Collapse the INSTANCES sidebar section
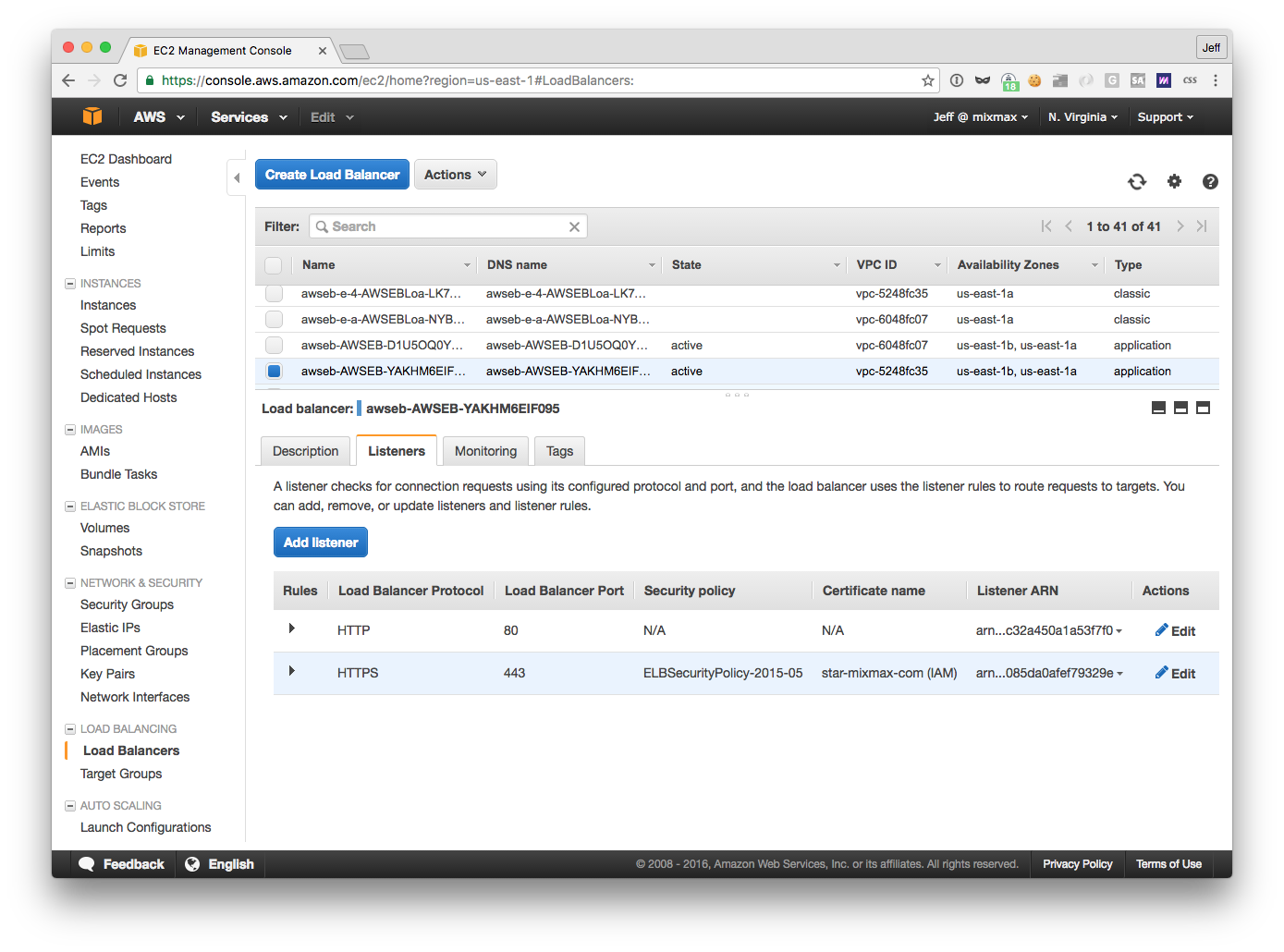 [x=70, y=284]
